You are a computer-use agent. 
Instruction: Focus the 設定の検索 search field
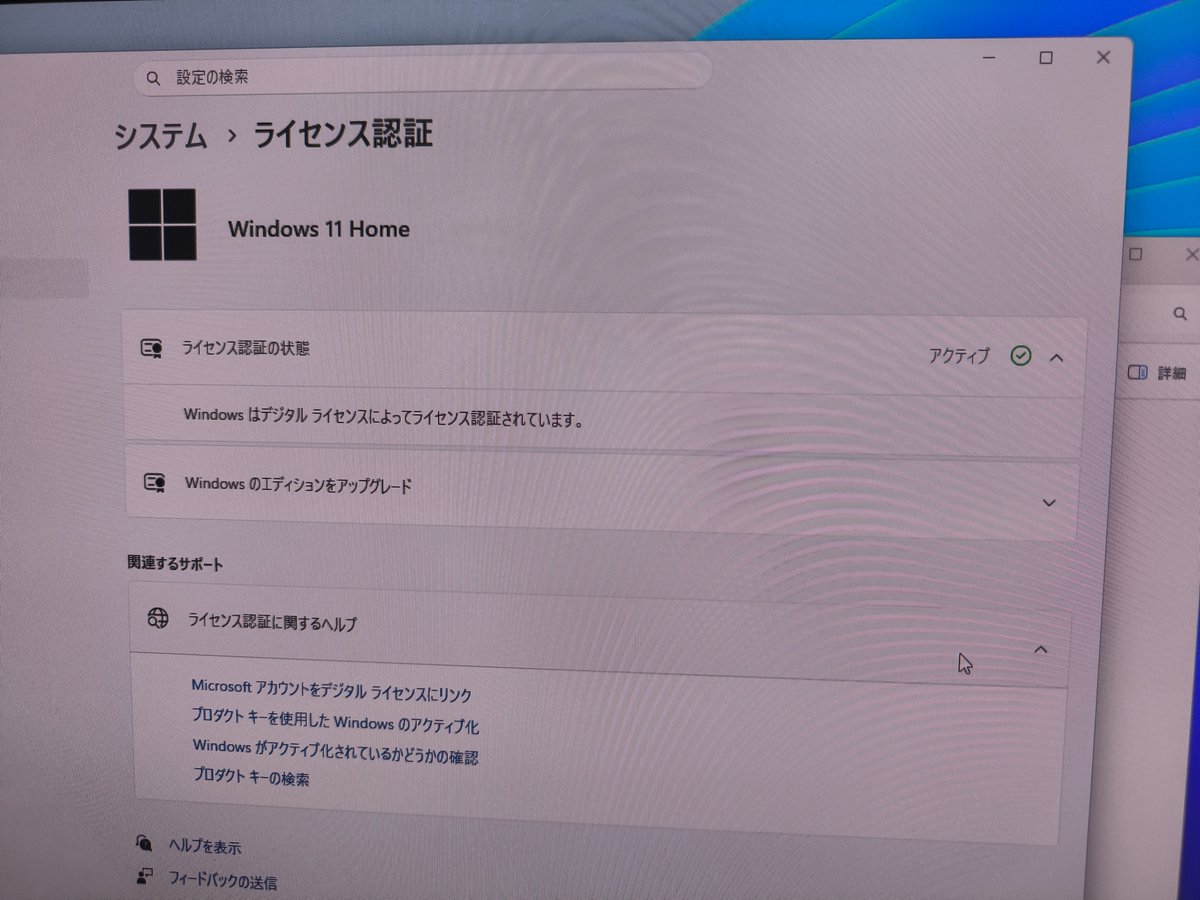(422, 74)
